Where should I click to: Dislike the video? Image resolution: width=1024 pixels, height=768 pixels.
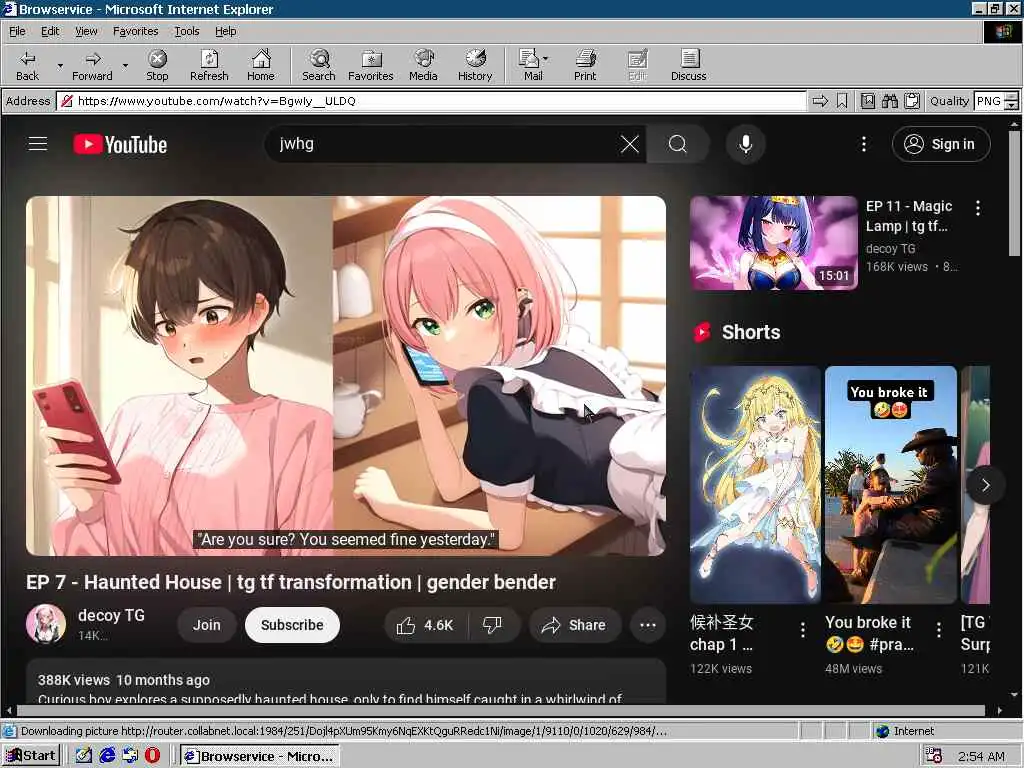coord(493,625)
